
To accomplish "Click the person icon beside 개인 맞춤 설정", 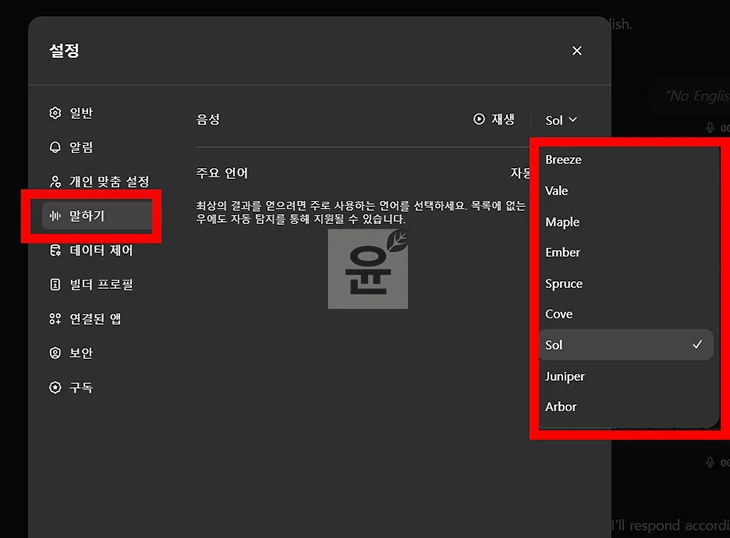I will 55,182.
